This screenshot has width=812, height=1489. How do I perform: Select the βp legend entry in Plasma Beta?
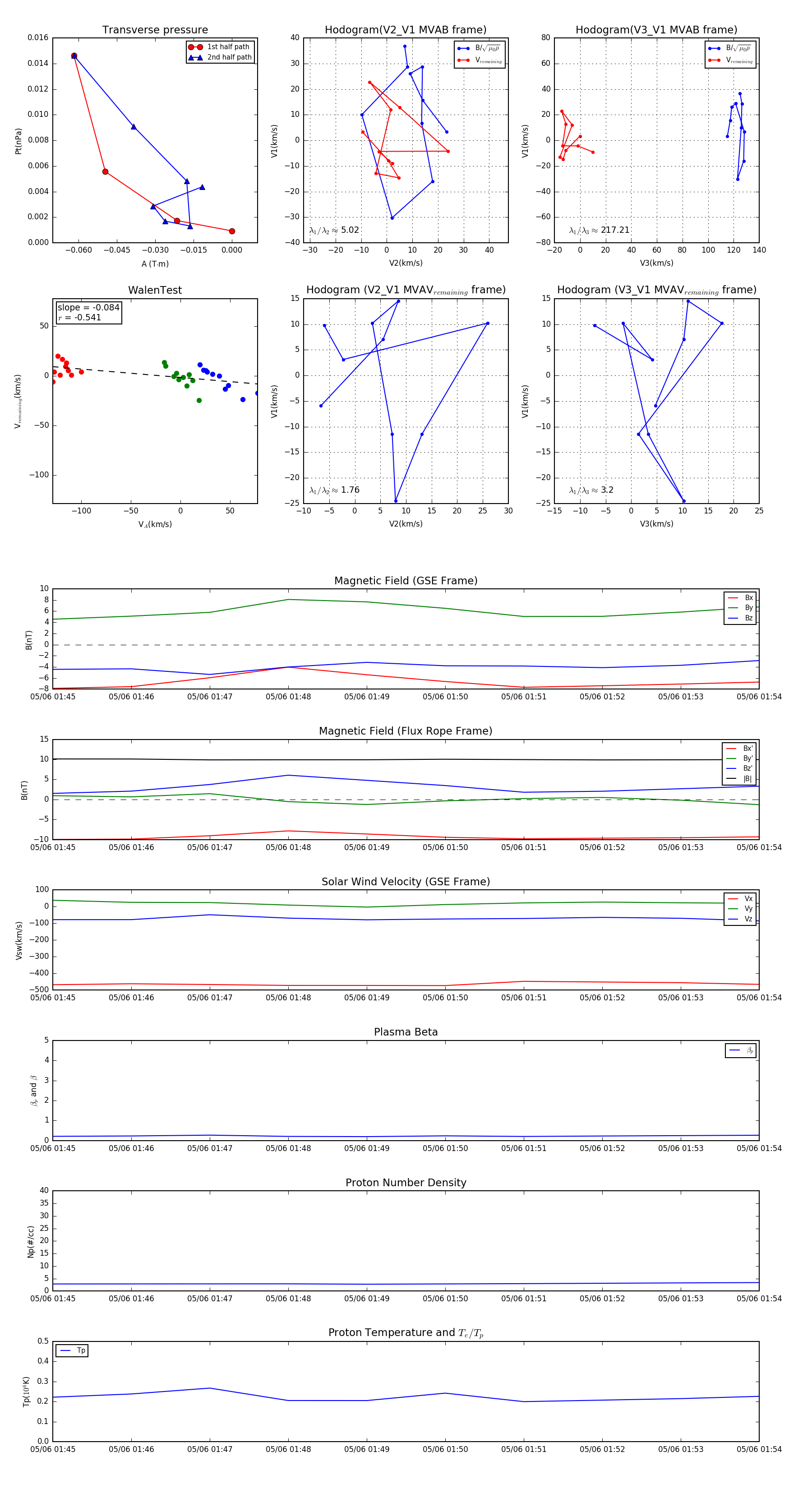point(741,1050)
